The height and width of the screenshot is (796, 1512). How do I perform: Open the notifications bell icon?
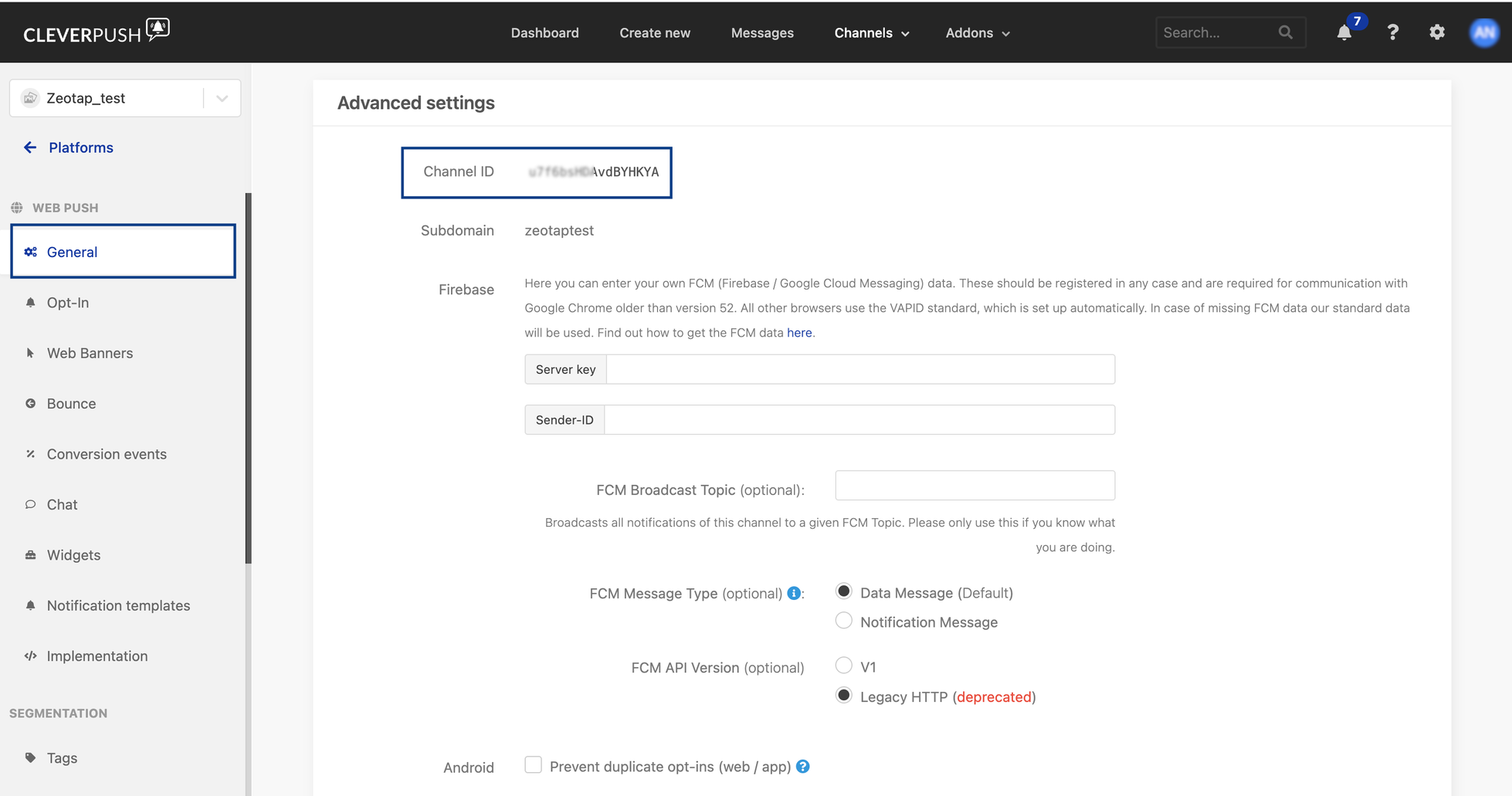(1344, 32)
